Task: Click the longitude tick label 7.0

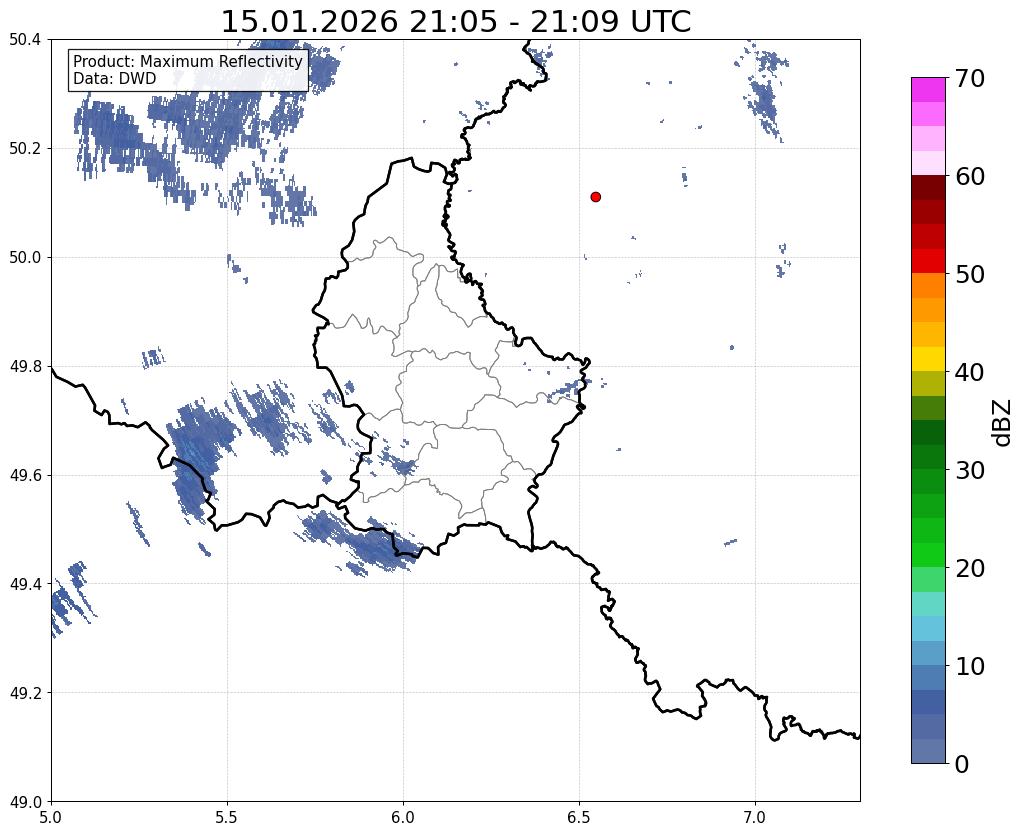Action: point(755,818)
